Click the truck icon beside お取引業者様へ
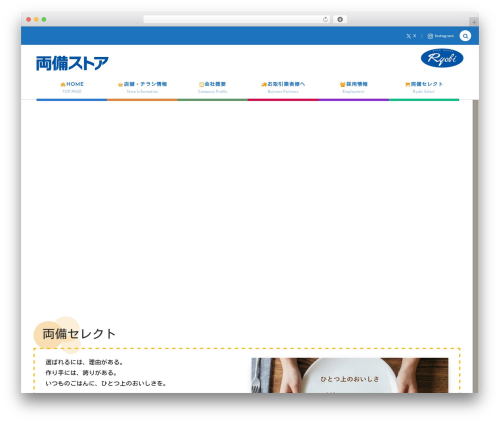Screen dimensions: 500x423 264,85
